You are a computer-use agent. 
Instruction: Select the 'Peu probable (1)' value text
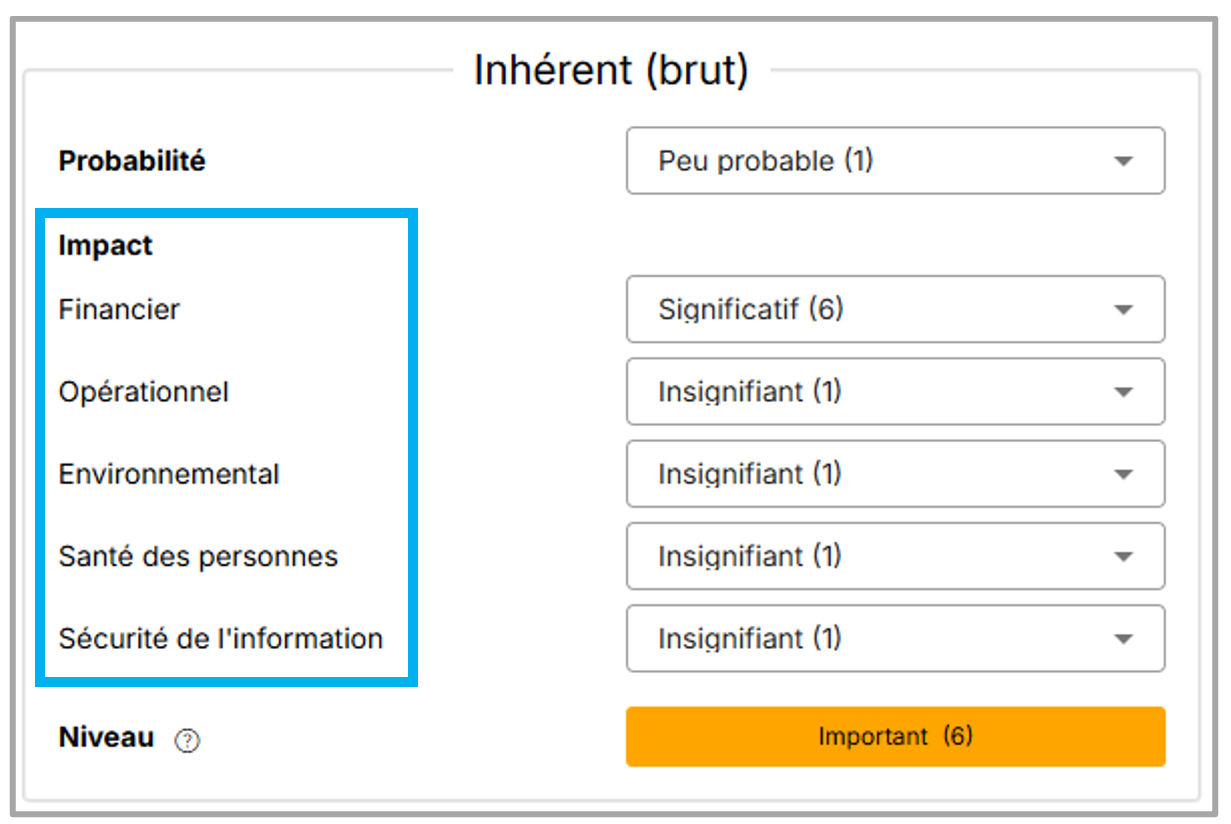765,161
